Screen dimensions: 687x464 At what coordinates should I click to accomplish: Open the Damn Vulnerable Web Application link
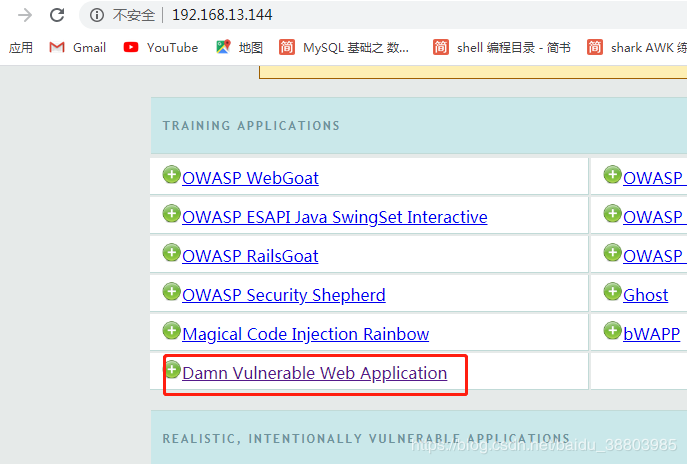[315, 373]
